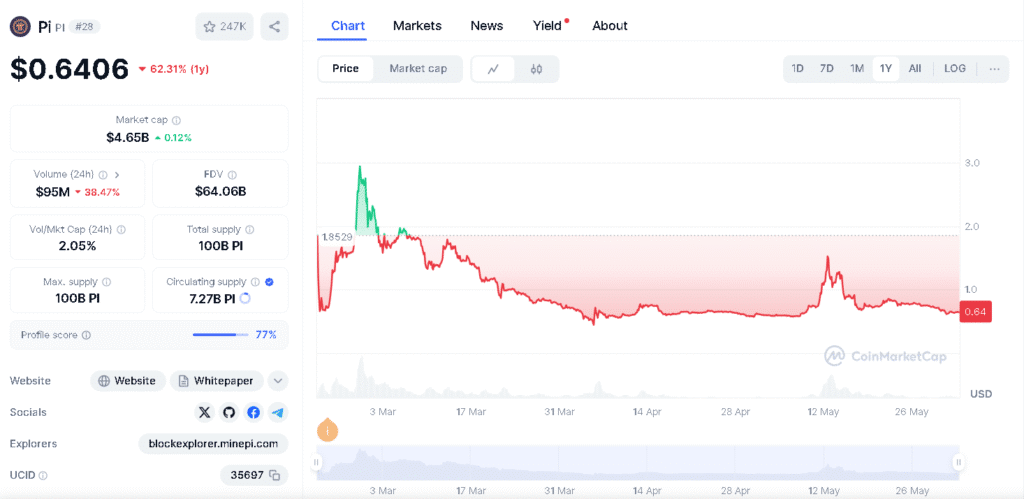The image size is (1024, 499).
Task: Open the UCID info icon
Action: (x=43, y=476)
